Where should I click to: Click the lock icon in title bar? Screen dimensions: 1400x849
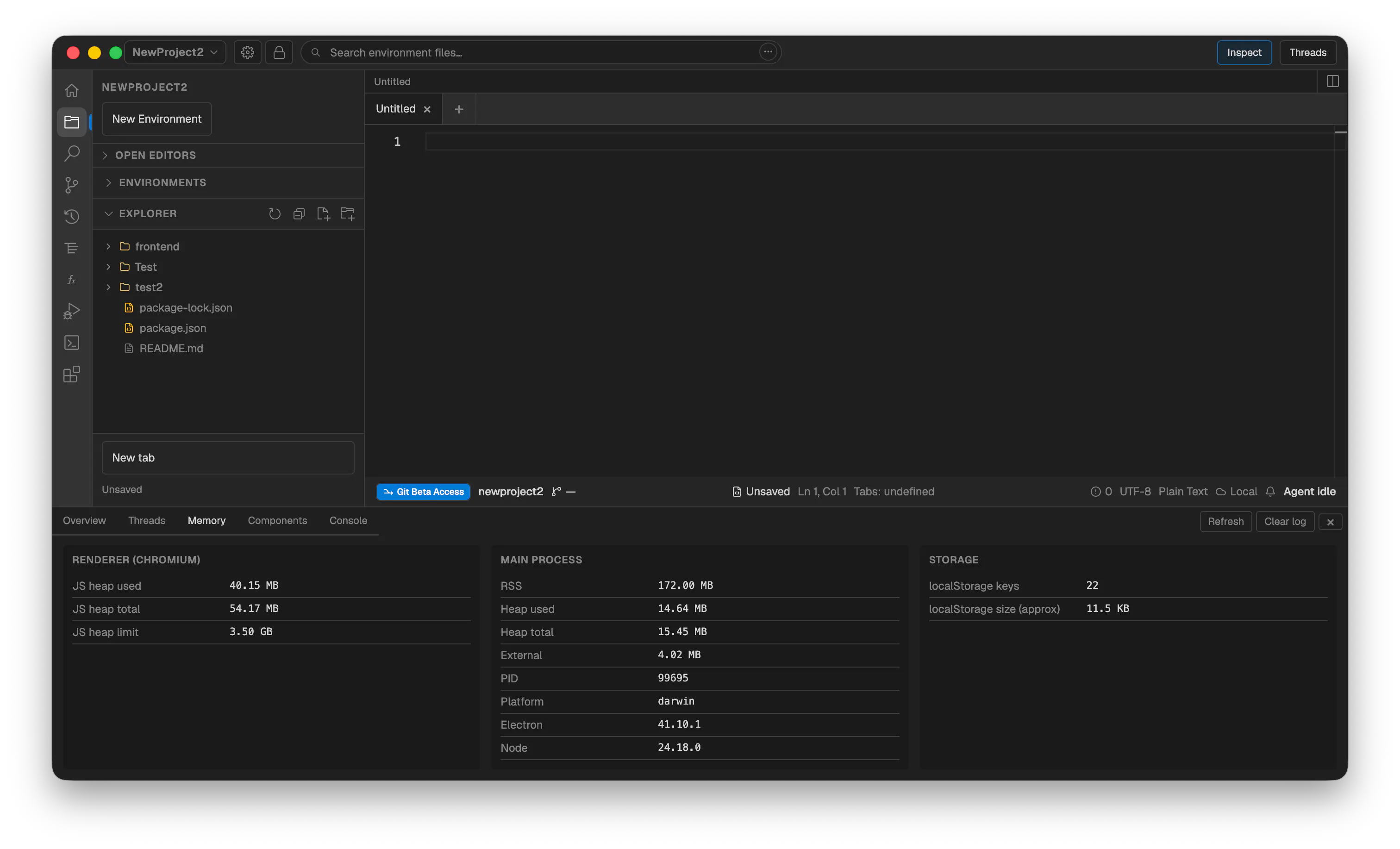(x=279, y=52)
